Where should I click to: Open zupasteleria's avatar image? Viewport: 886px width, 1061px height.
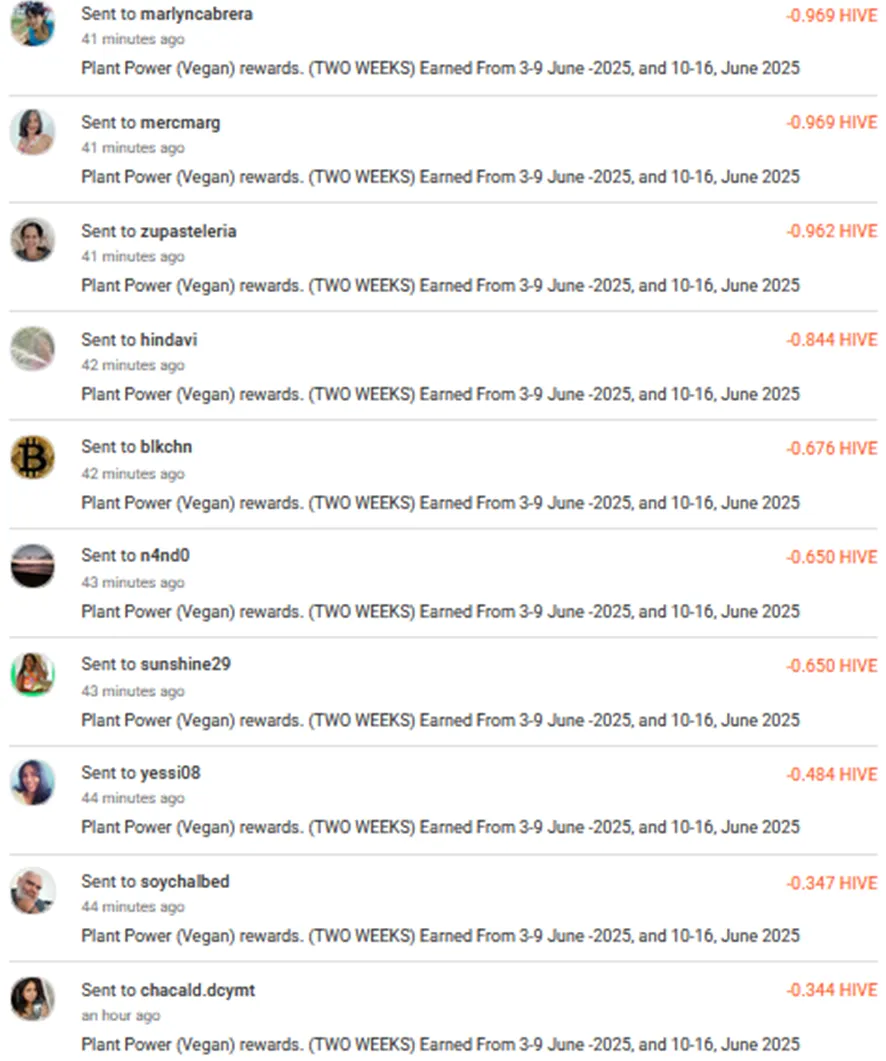pos(32,240)
